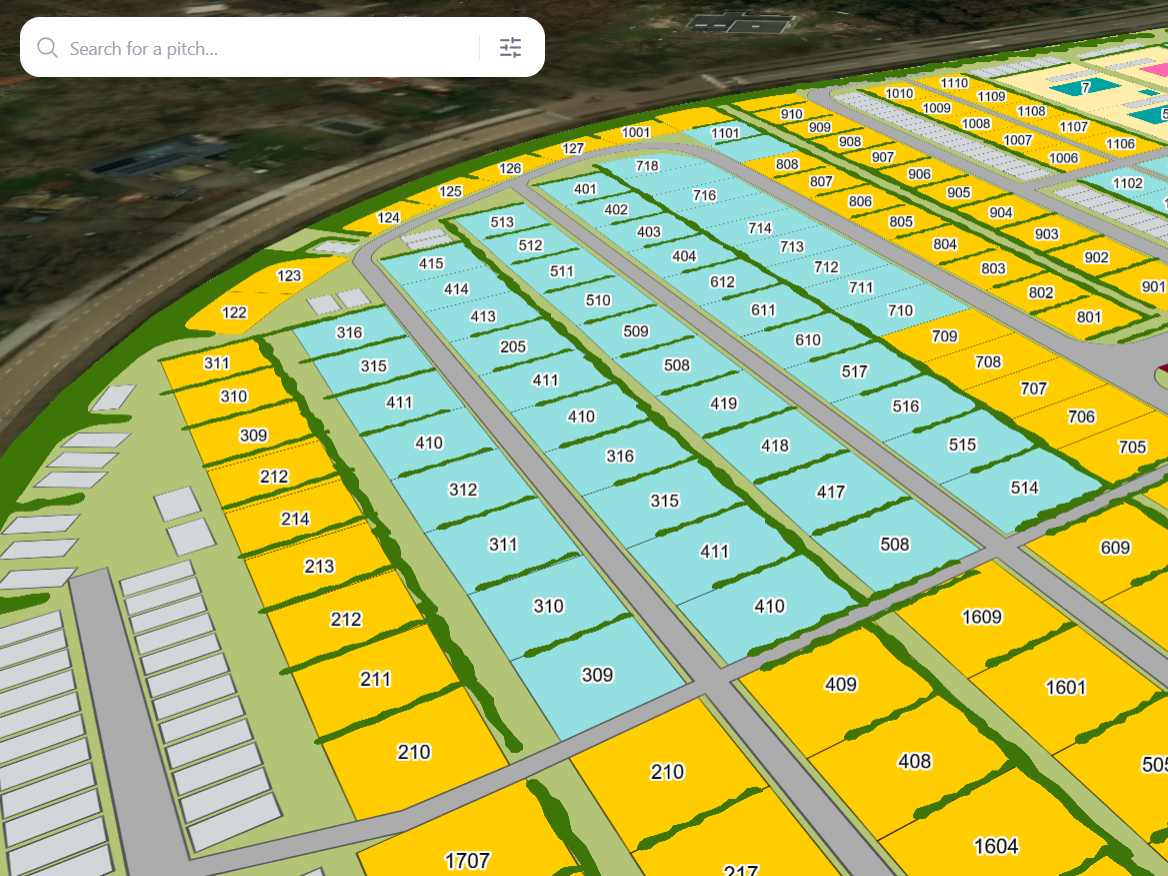Pick pitch 710
This screenshot has height=876, width=1168.
coord(900,310)
